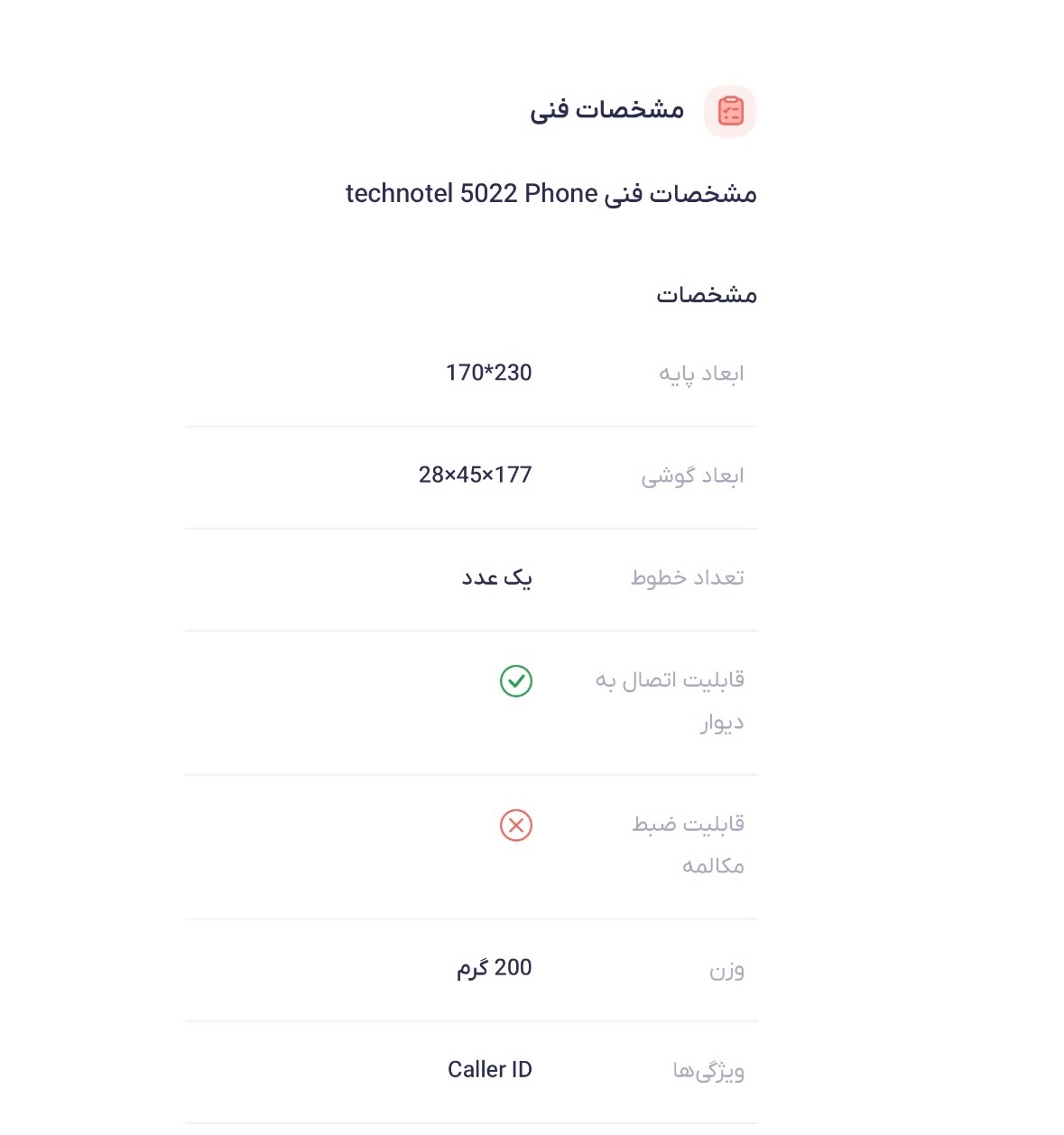Click the word Phone in the title

pyautogui.click(x=561, y=194)
